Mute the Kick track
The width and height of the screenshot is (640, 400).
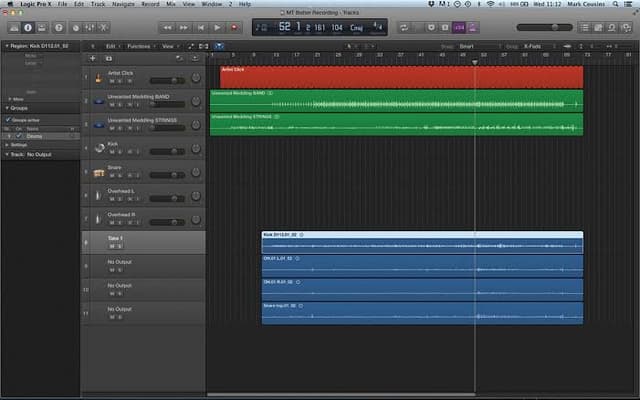pyautogui.click(x=112, y=152)
